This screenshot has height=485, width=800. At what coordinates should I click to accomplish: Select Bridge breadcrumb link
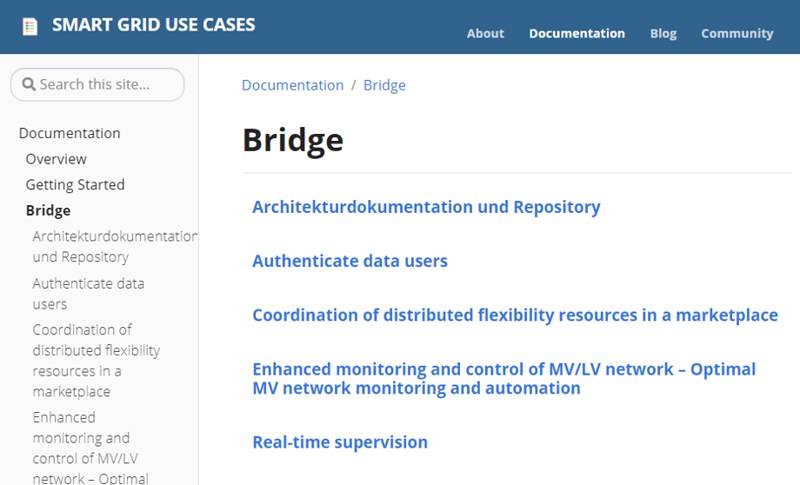pyautogui.click(x=384, y=85)
